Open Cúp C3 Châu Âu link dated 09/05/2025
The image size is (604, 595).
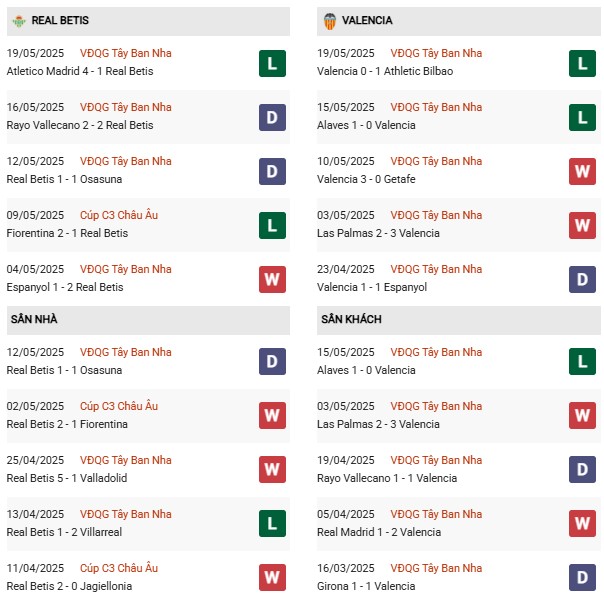[119, 215]
